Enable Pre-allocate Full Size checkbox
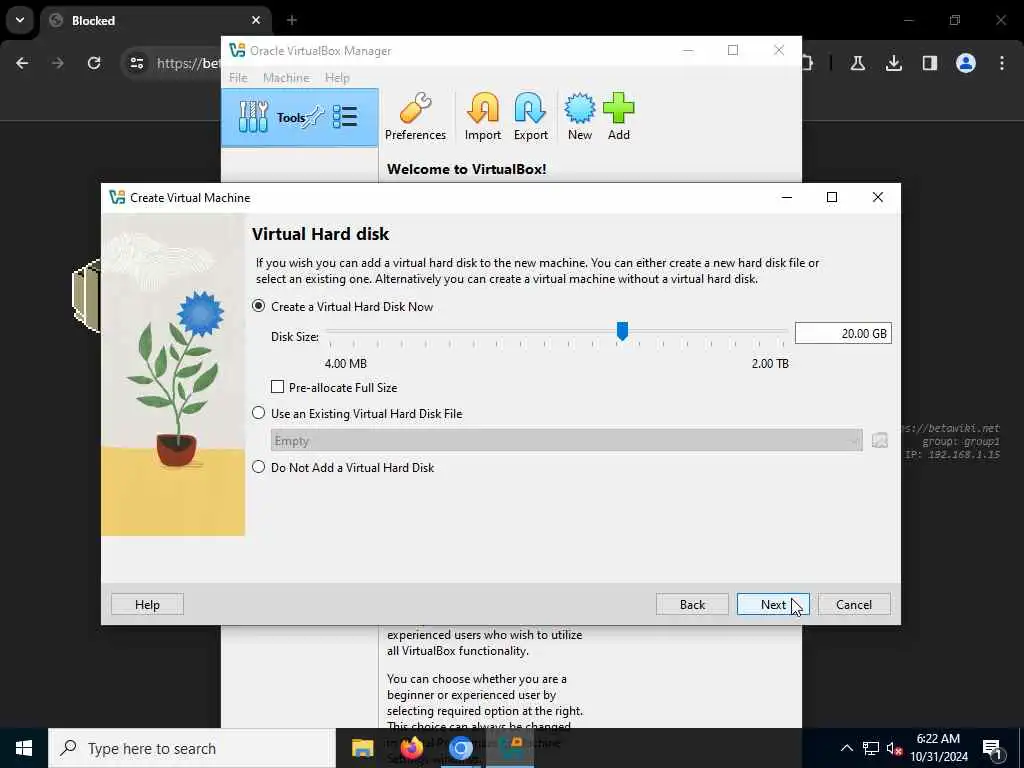This screenshot has height=768, width=1024. coord(278,387)
